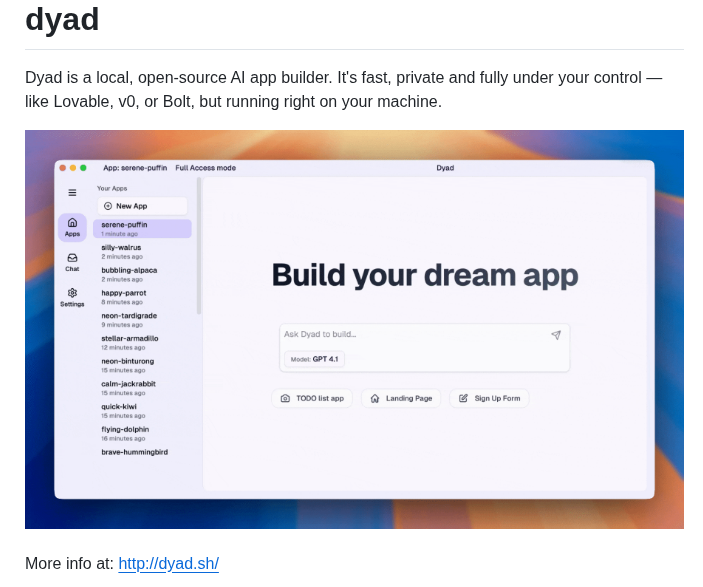Viewport: 703px width, 587px height.
Task: Click the Build your dream app heading
Action: [x=425, y=275]
